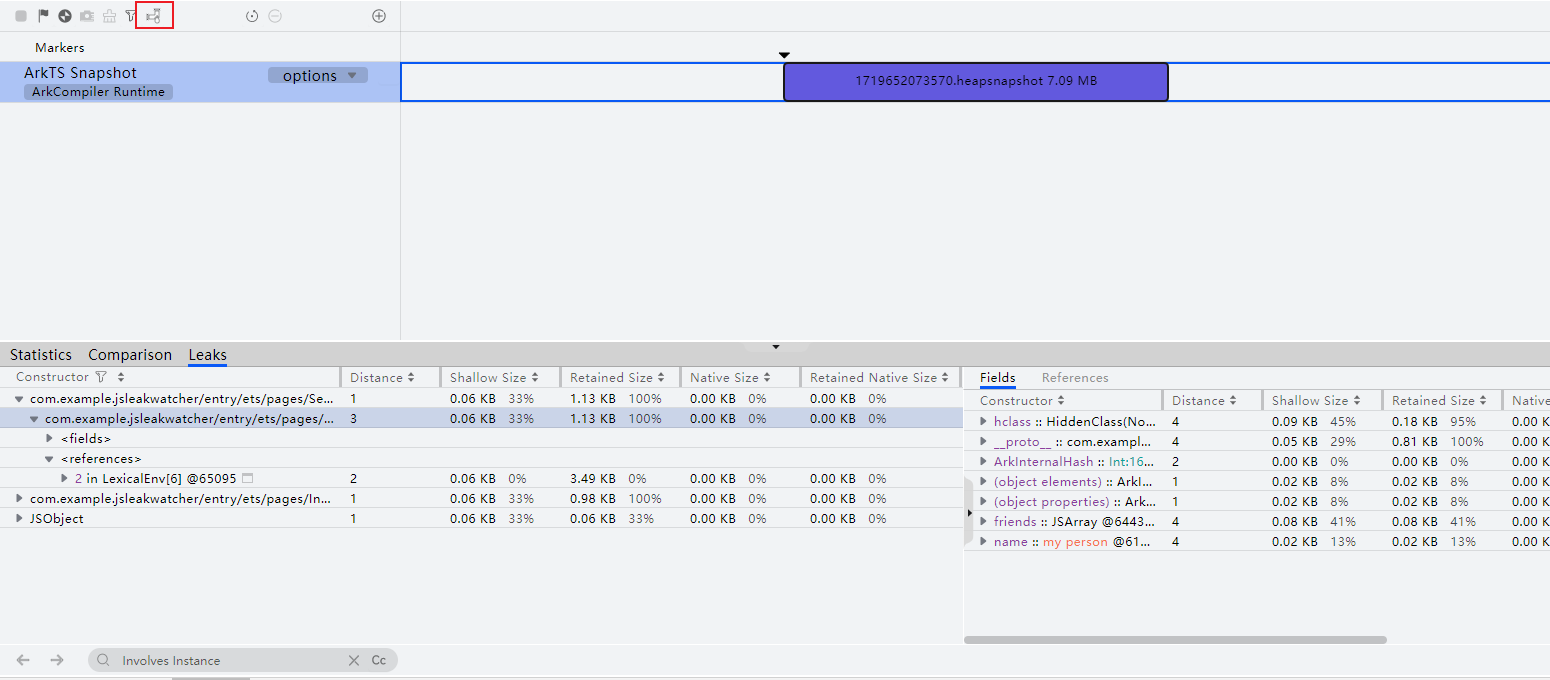The height and width of the screenshot is (680, 1550).
Task: Expand the __proto__ field row
Action: click(x=983, y=441)
